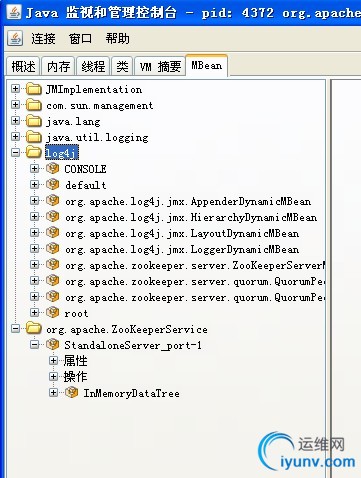This screenshot has height=478, width=361.
Task: Select the 属性 label
Action: pyautogui.click(x=76, y=361)
